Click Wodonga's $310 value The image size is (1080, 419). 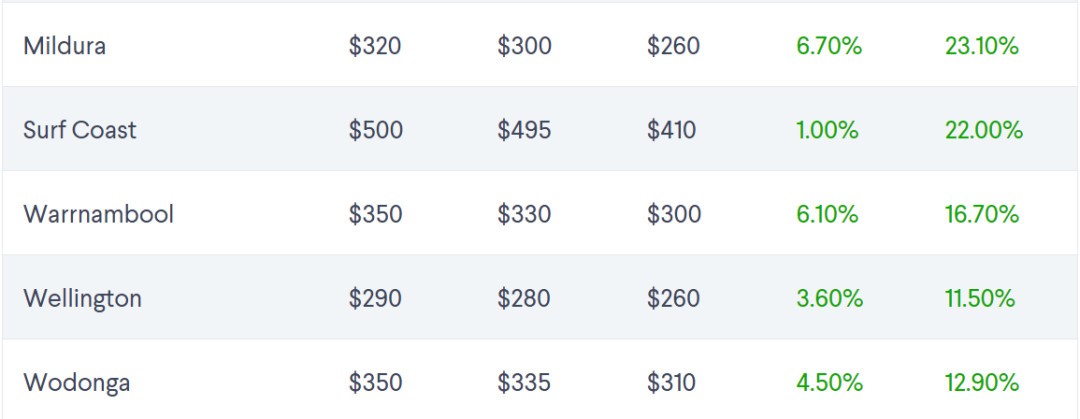point(672,382)
